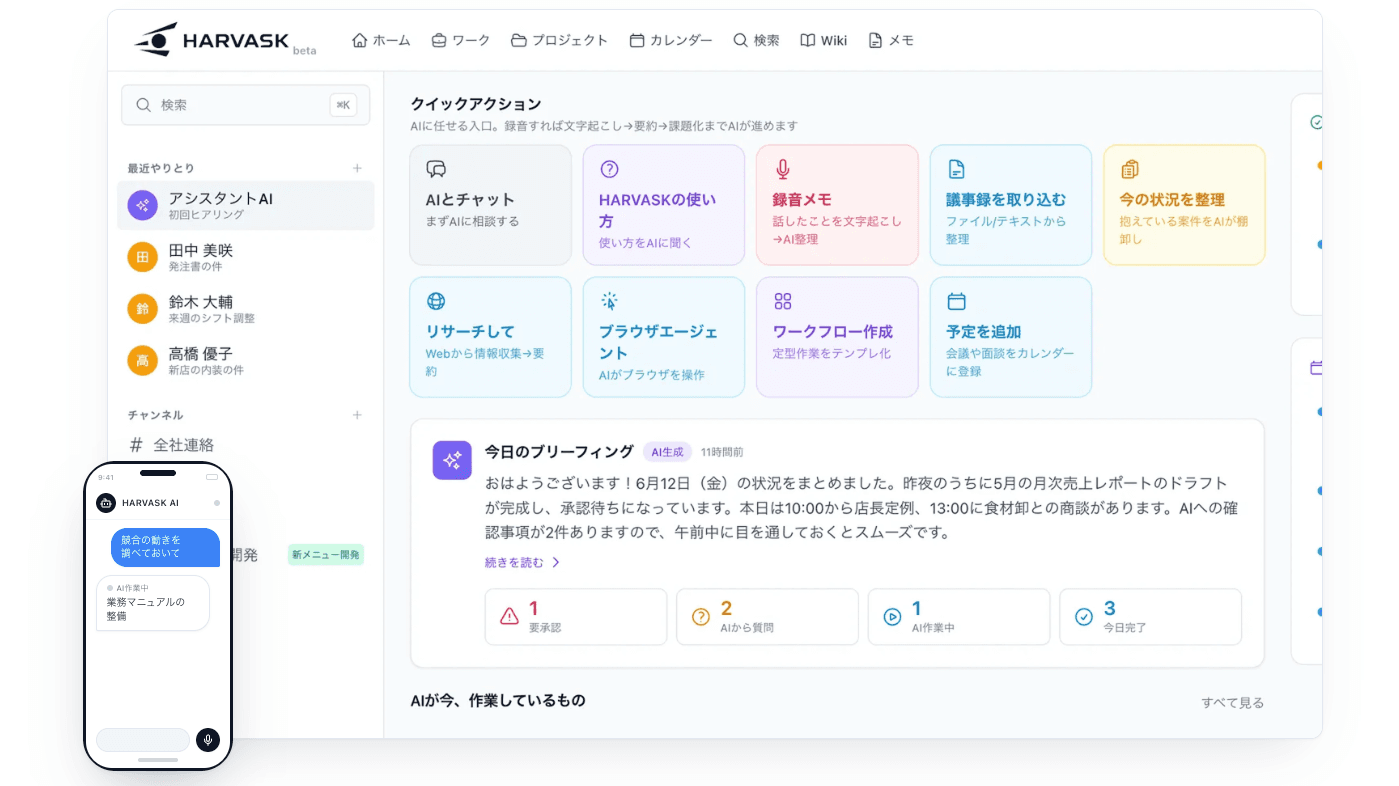Viewport: 1399px width, 786px height.
Task: Open the ブラウザエージェント card
Action: (x=664, y=337)
